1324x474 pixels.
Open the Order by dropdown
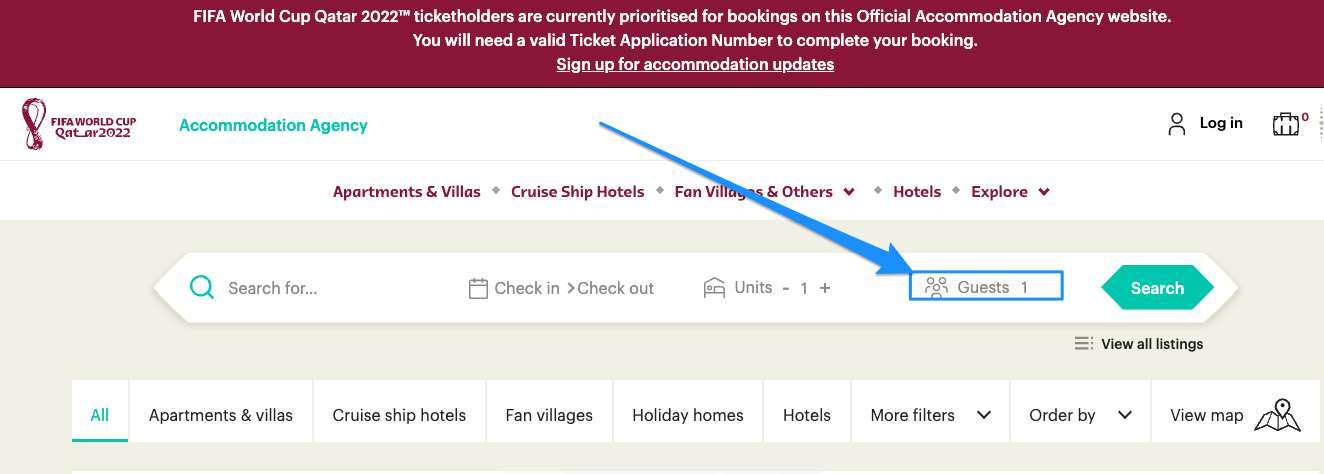(x=1080, y=415)
